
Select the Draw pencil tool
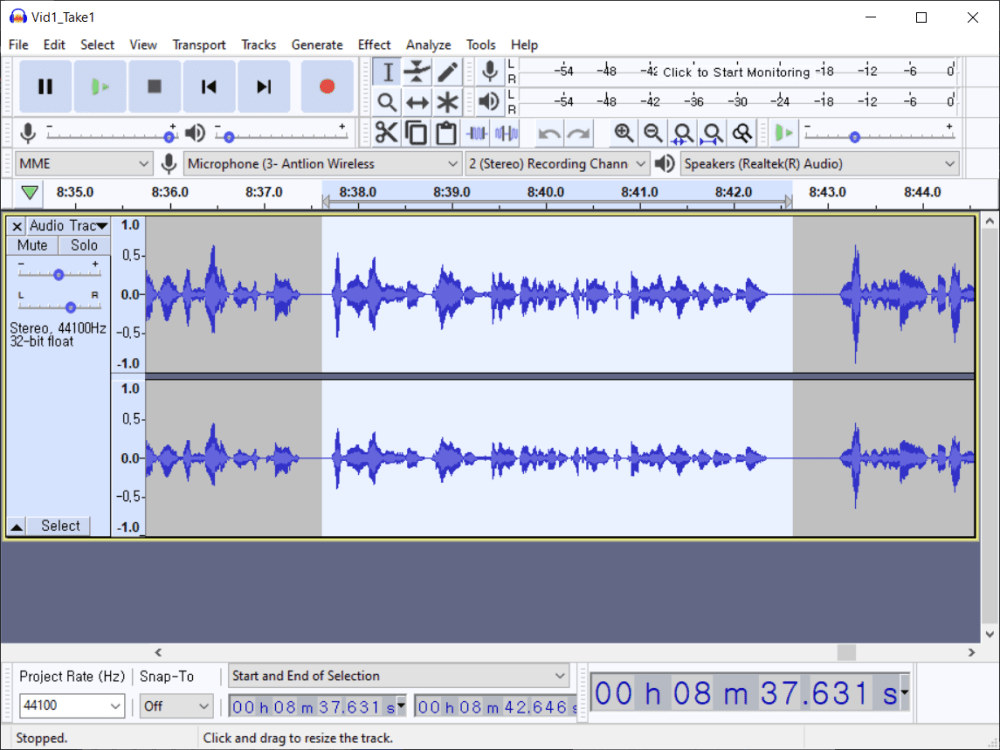[x=448, y=71]
